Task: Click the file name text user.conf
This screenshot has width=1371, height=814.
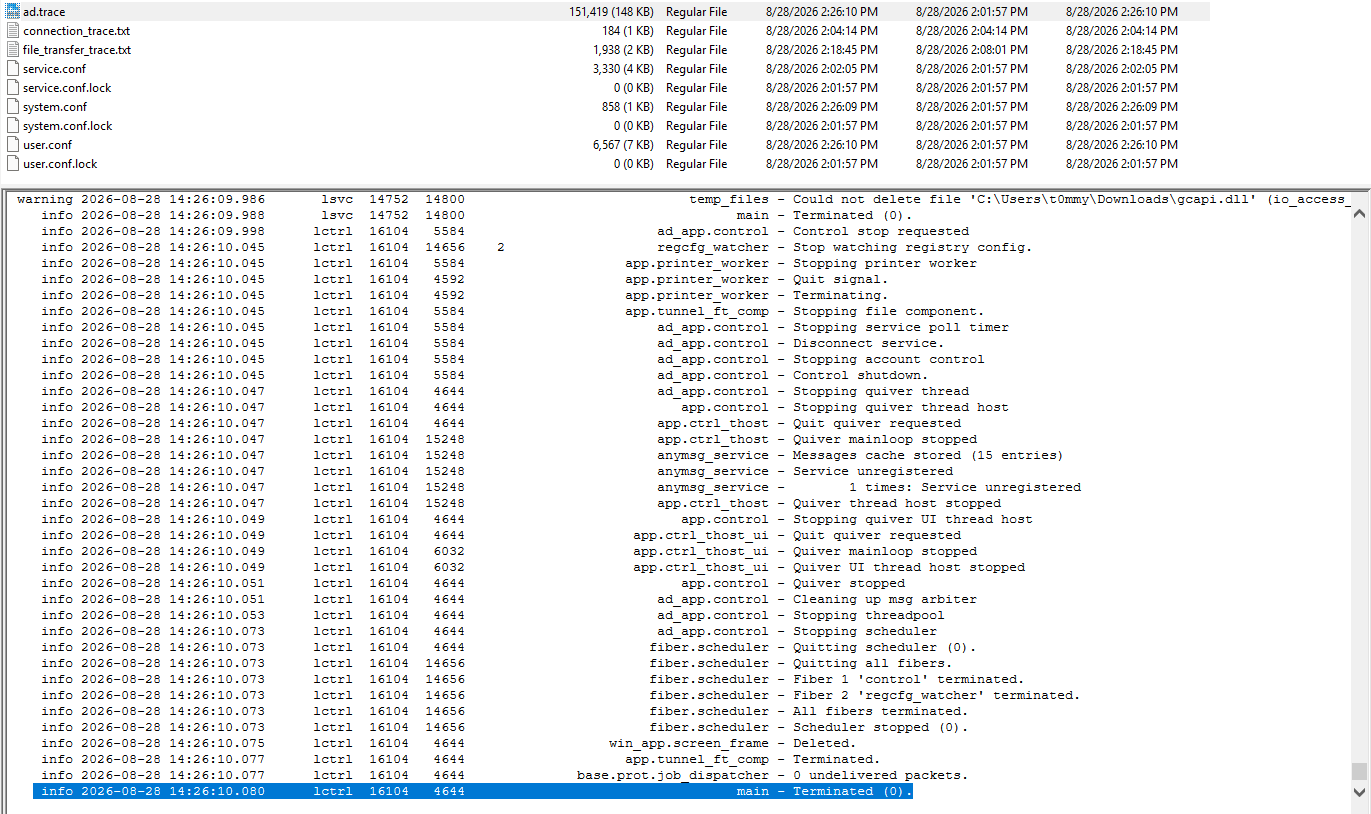Action: point(48,145)
